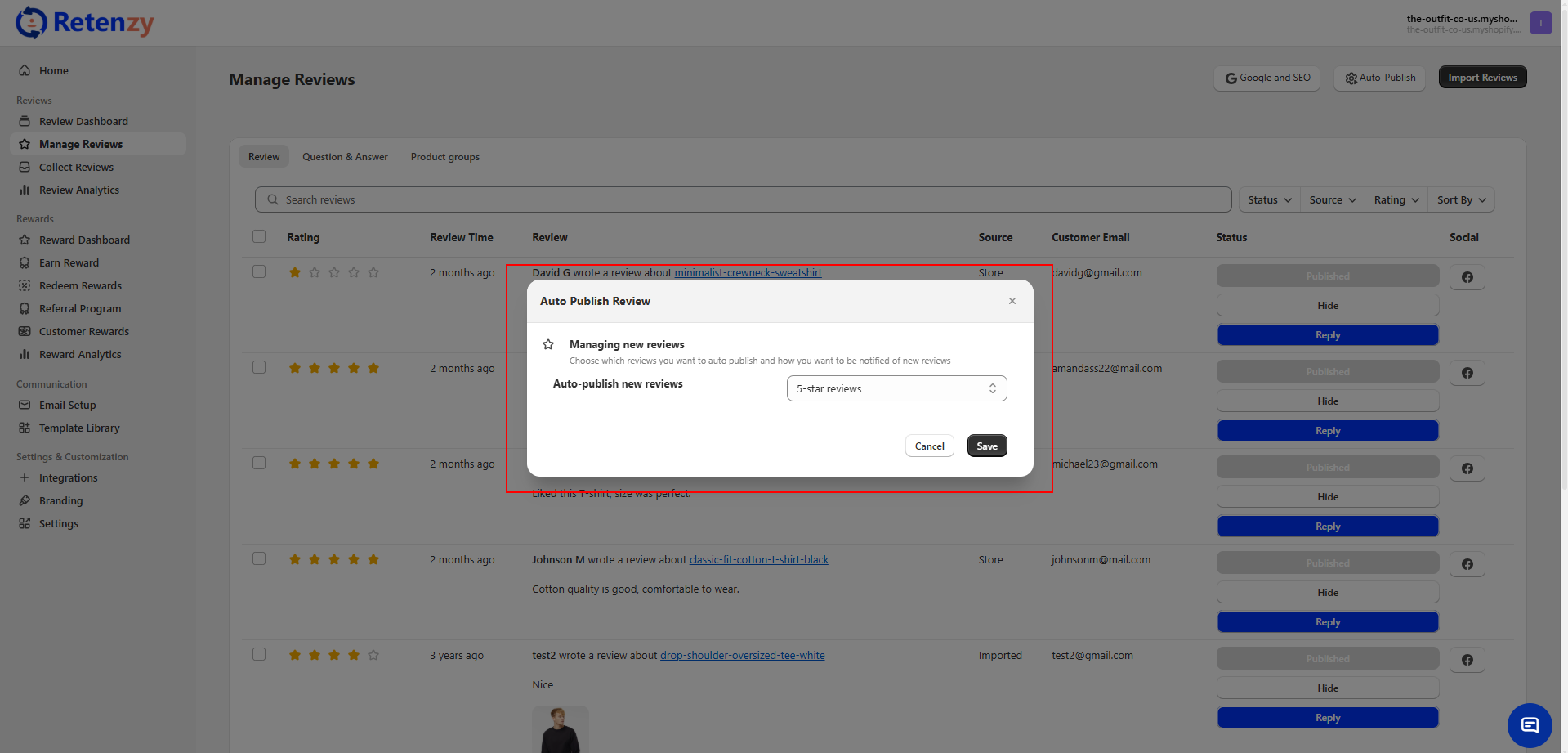Image resolution: width=1568 pixels, height=753 pixels.
Task: Open Collect Reviews menu item
Action: [x=98, y=167]
